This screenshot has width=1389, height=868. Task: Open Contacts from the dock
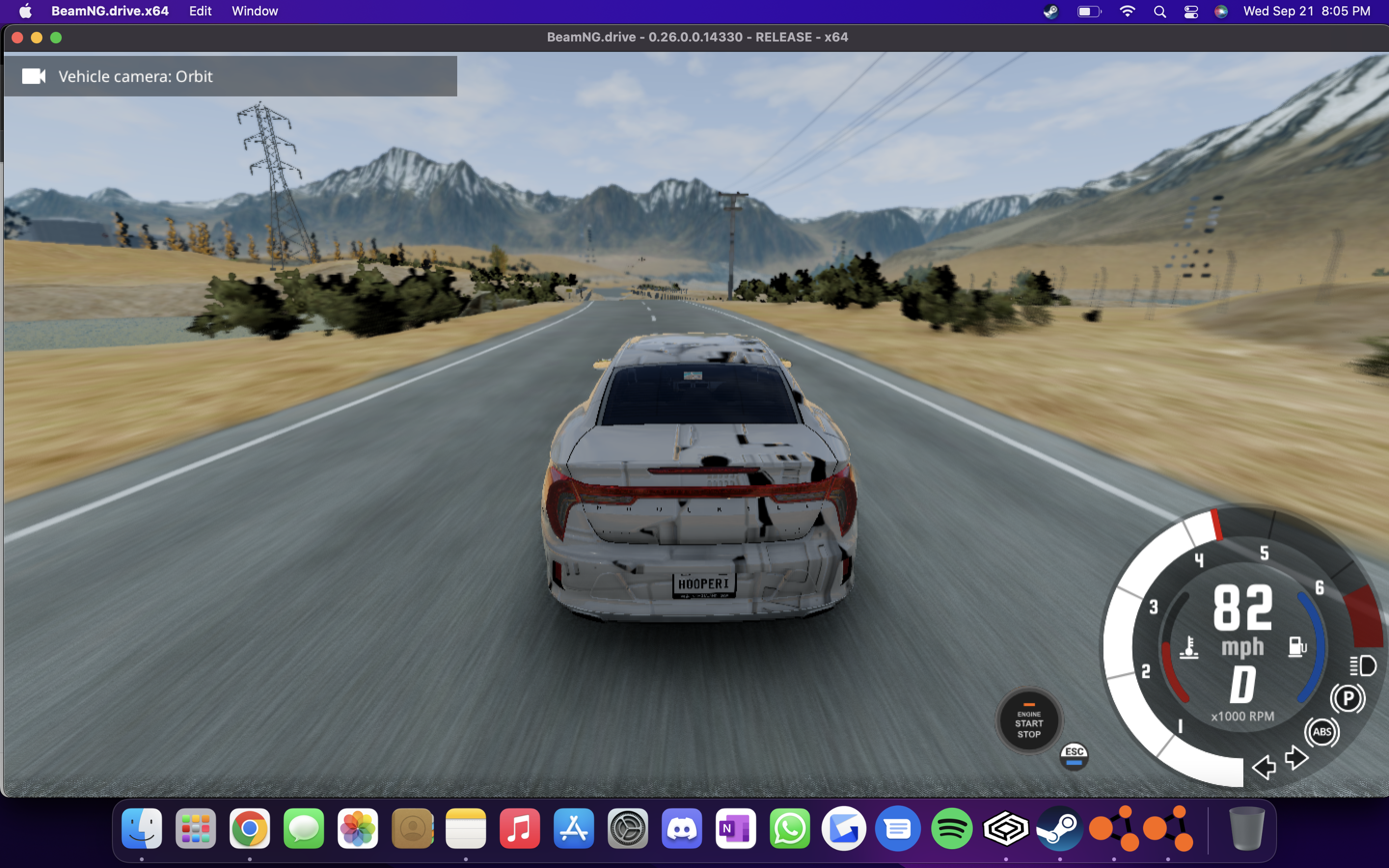tap(411, 828)
